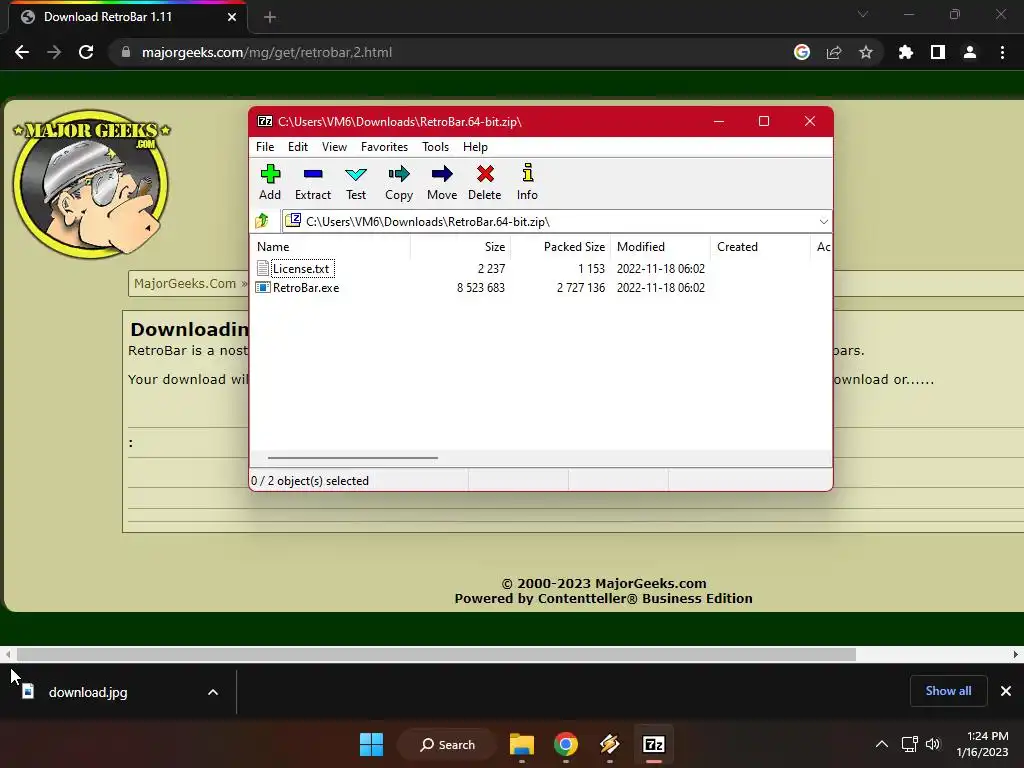Select License.txt in the archive list
Viewport: 1024px width, 768px height.
click(x=300, y=268)
